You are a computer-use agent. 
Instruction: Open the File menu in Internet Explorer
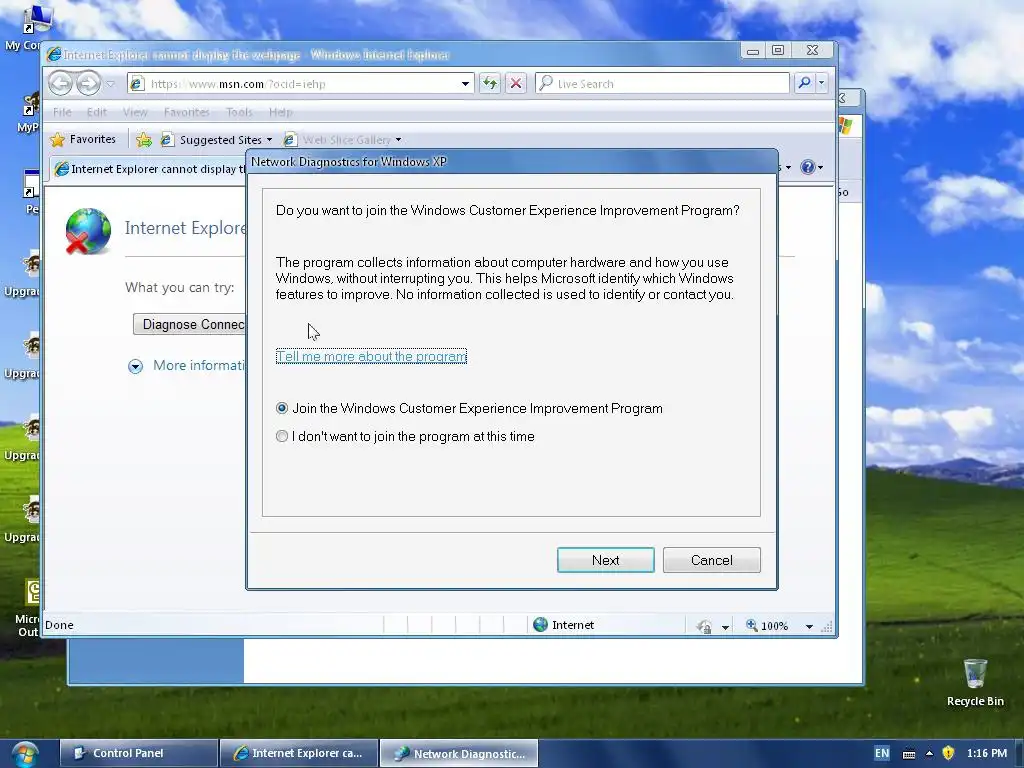click(x=62, y=112)
